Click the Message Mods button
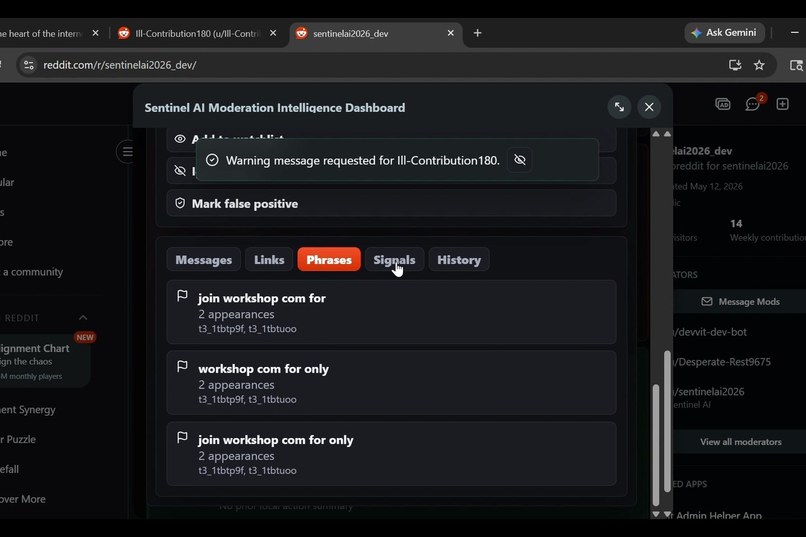Screen dimensions: 806x537 (x=740, y=302)
